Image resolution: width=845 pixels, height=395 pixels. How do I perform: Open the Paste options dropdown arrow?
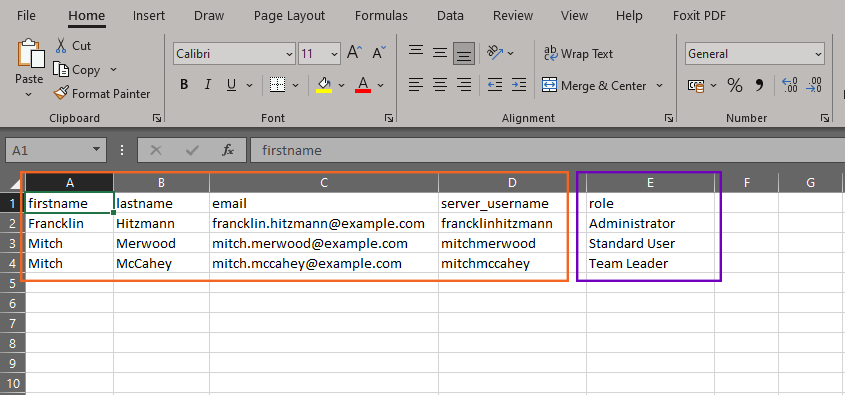click(x=29, y=94)
